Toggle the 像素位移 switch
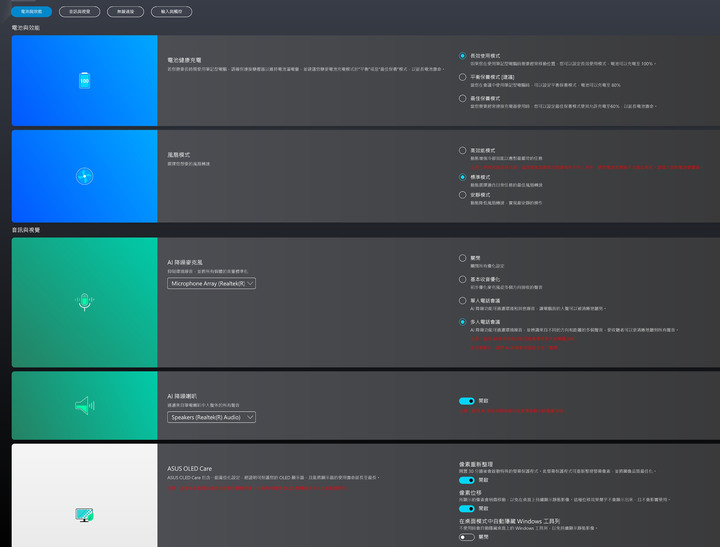This screenshot has width=720, height=547. pyautogui.click(x=467, y=508)
